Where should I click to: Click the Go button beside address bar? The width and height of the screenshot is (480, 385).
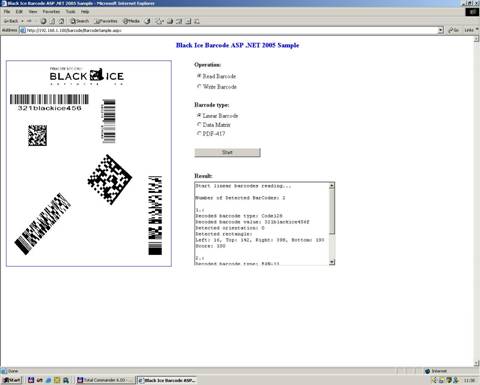pyautogui.click(x=453, y=30)
